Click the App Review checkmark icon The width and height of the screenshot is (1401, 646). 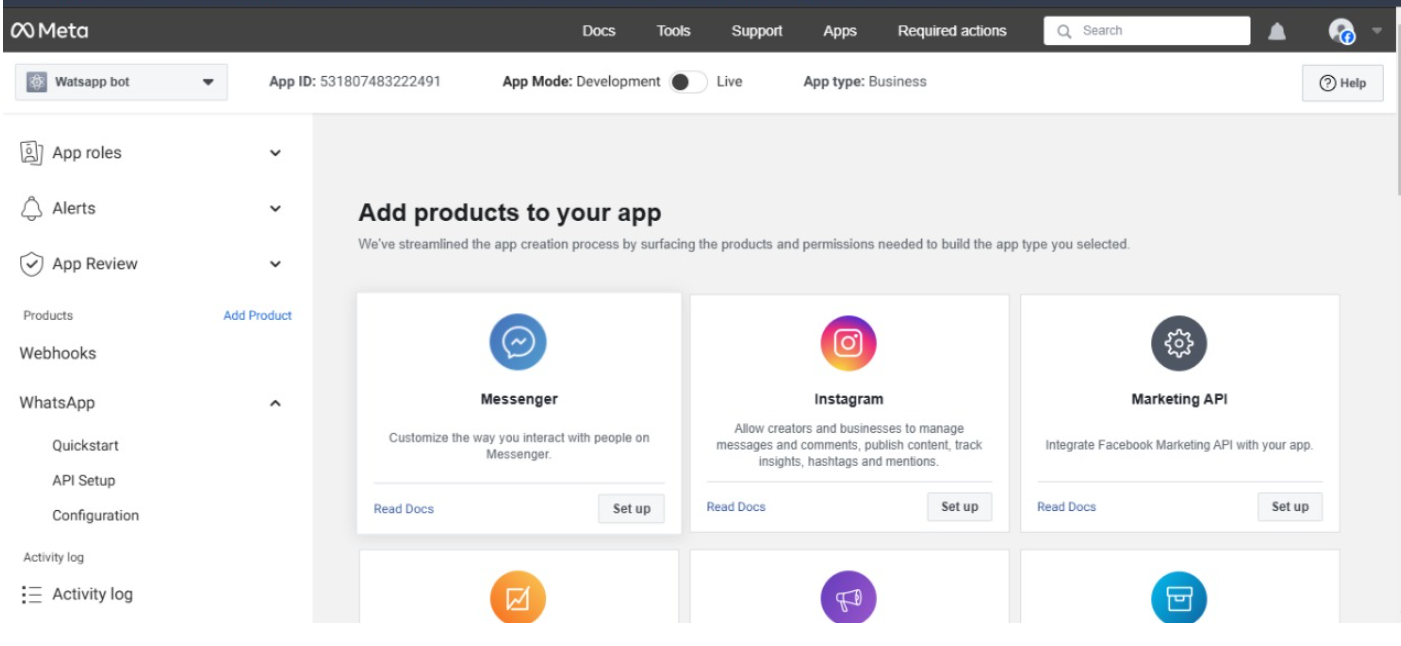31,263
